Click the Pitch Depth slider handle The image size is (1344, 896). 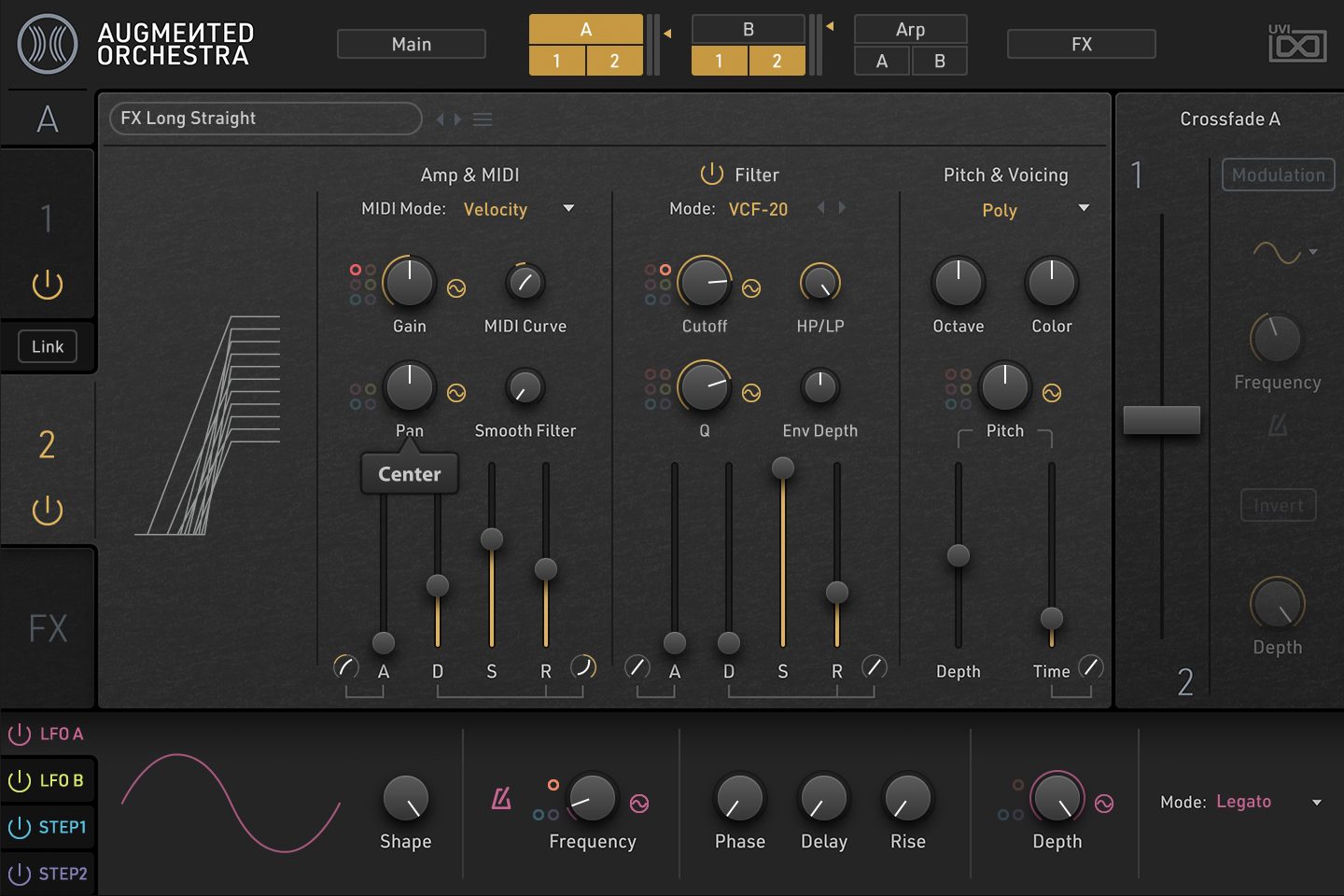pos(959,555)
